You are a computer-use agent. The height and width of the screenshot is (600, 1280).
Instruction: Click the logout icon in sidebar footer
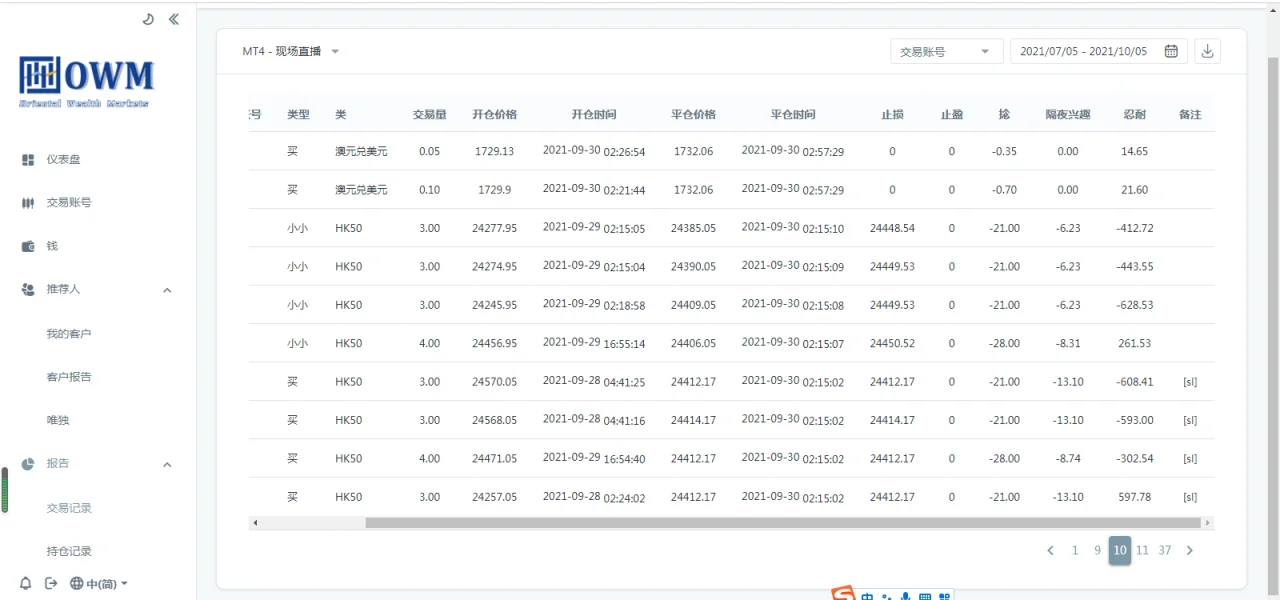(x=51, y=584)
